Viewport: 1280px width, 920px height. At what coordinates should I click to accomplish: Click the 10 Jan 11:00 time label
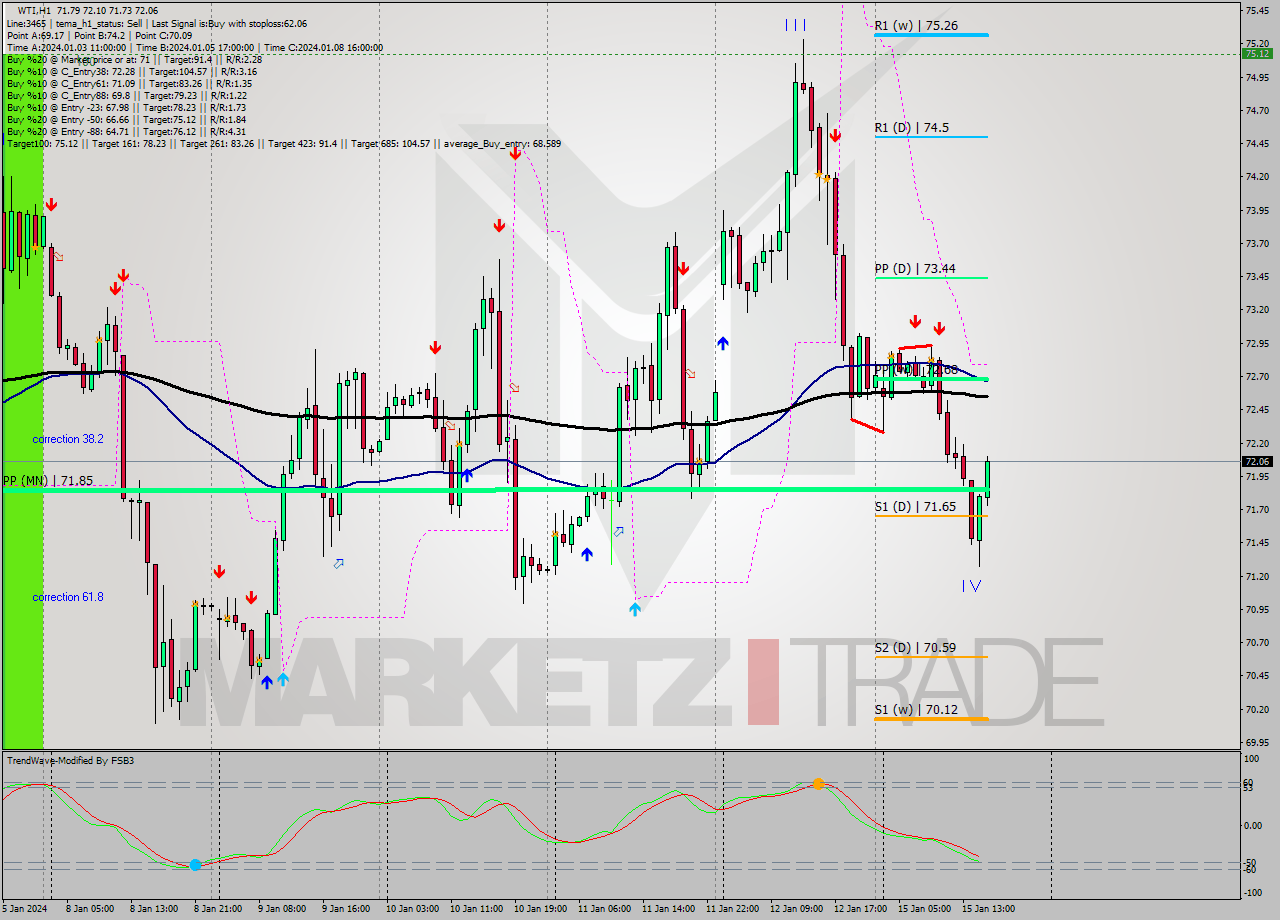pos(476,909)
